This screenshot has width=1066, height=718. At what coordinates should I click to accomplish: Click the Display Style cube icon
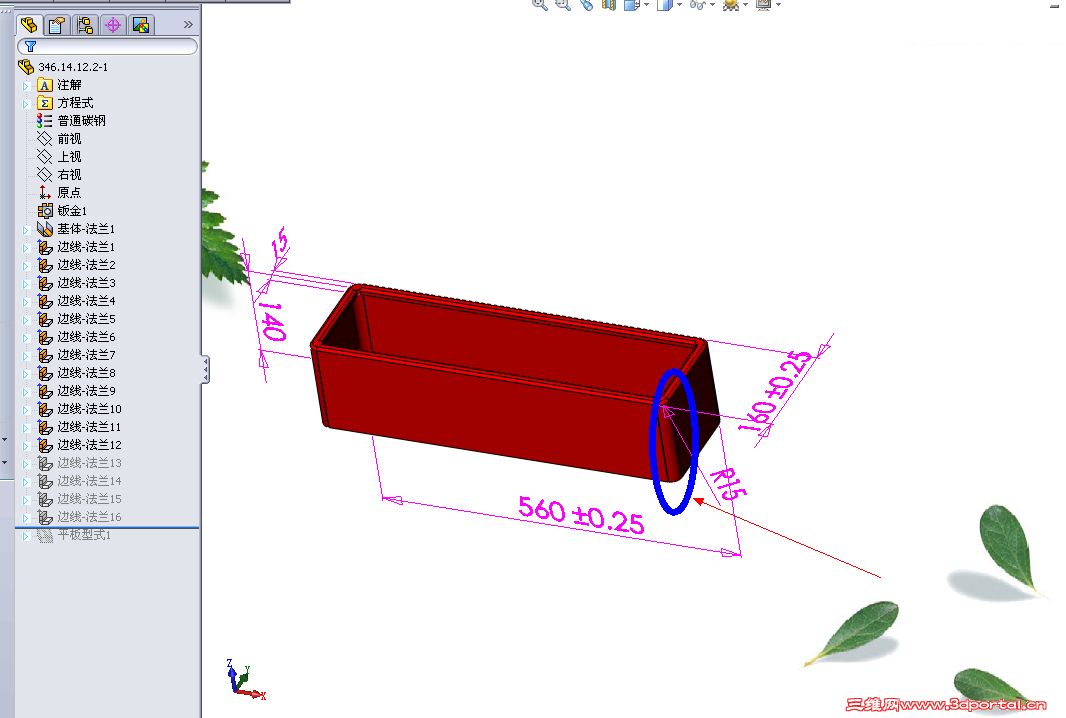click(x=664, y=4)
